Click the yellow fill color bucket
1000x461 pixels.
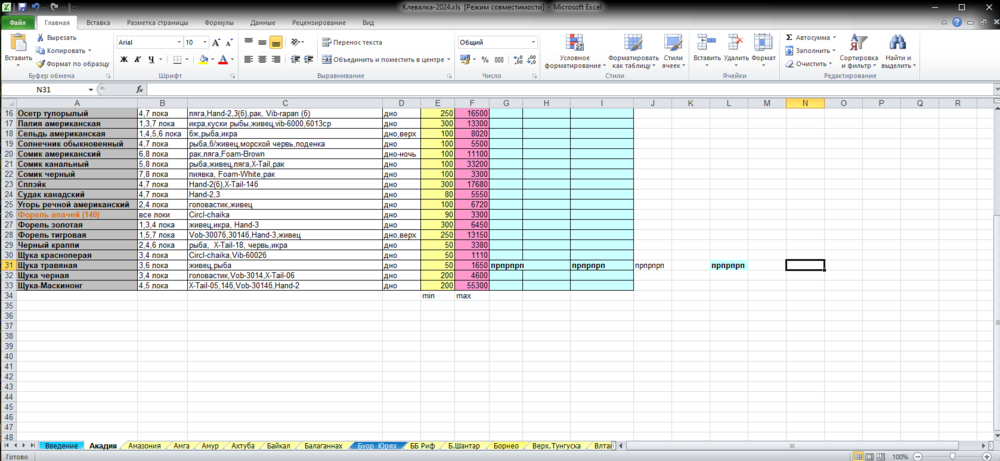pos(203,59)
